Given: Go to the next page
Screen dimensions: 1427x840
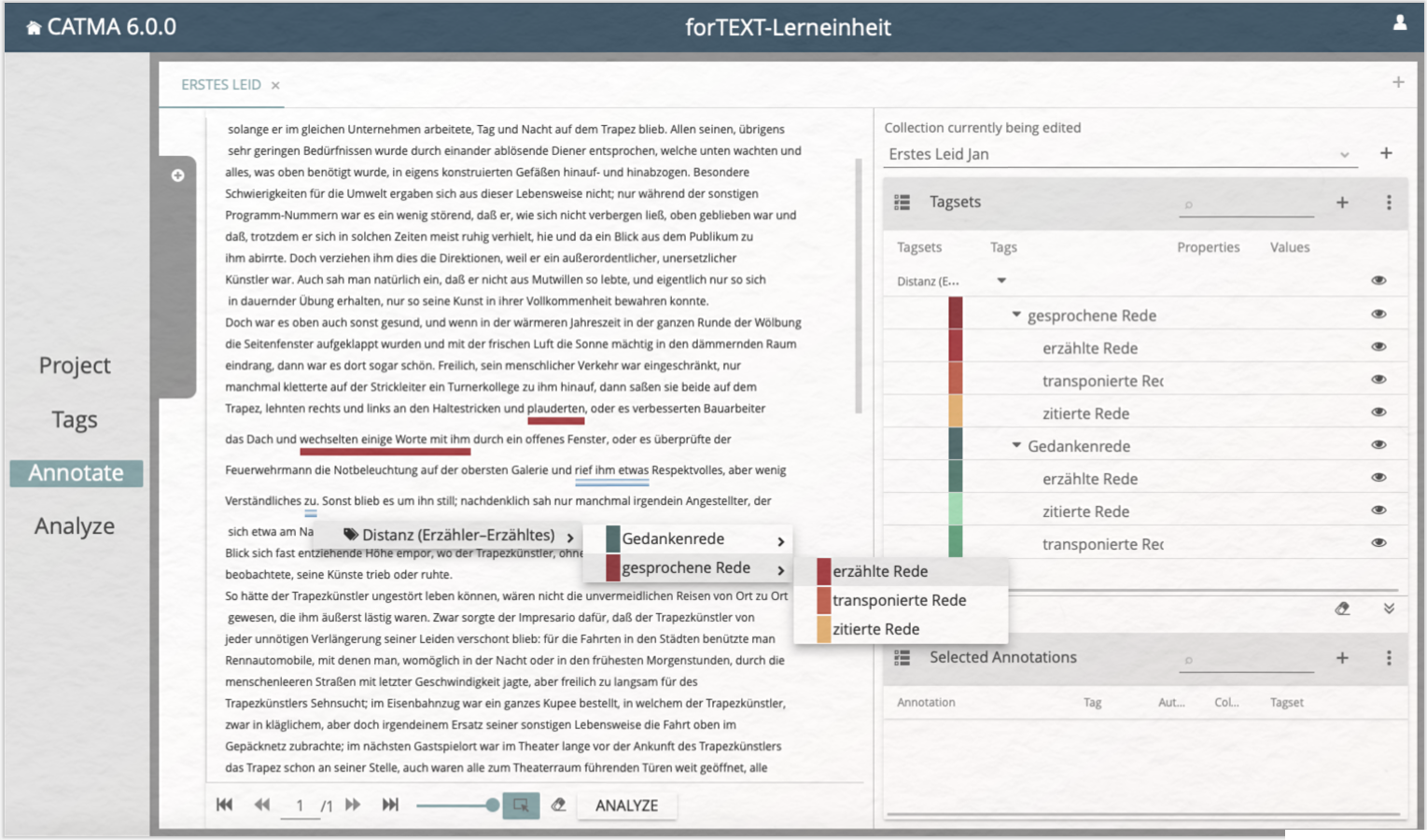Looking at the screenshot, I should point(353,805).
